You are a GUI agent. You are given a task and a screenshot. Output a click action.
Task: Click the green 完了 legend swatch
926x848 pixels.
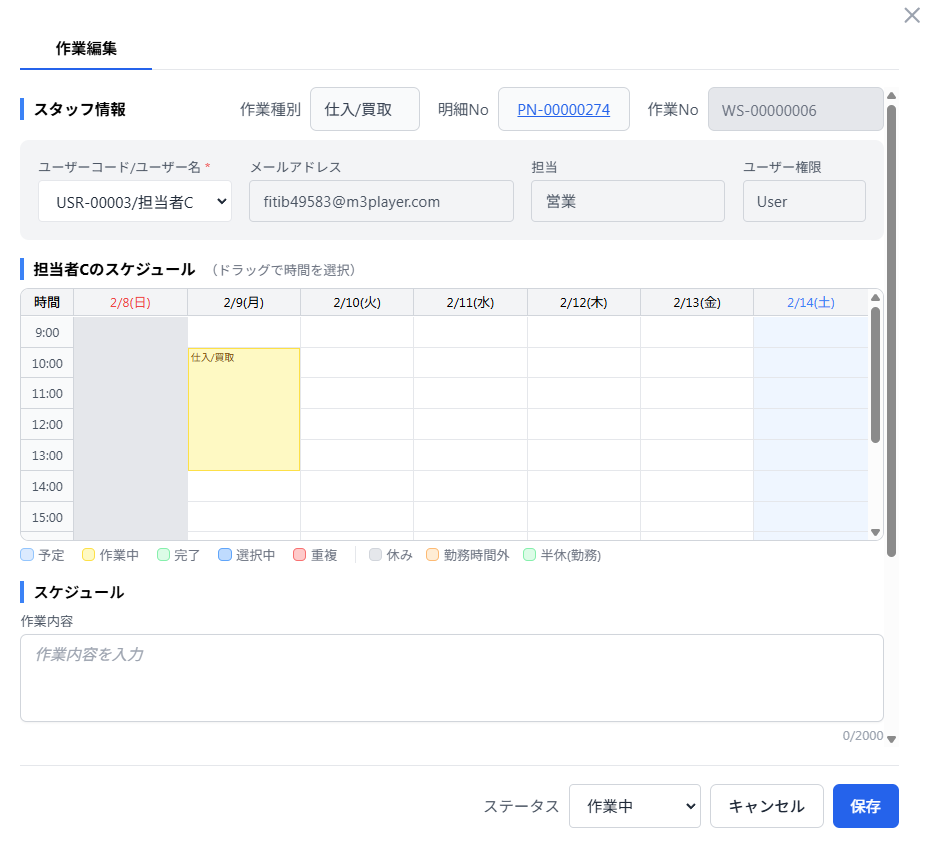click(x=164, y=555)
